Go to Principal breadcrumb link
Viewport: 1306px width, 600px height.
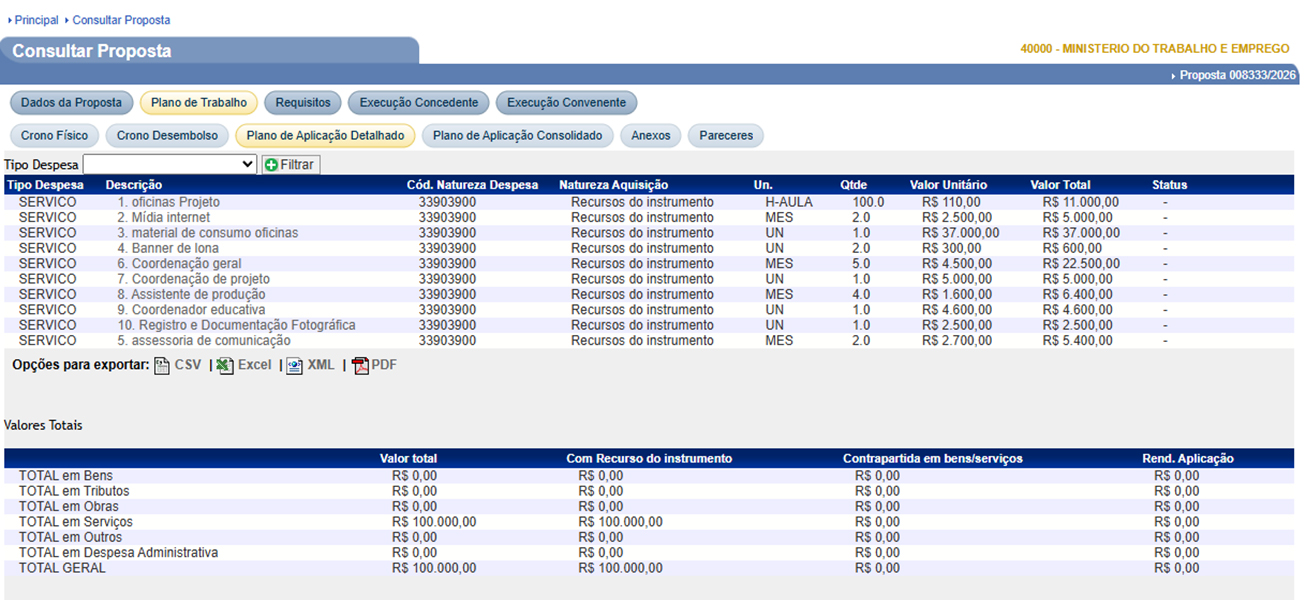click(36, 20)
